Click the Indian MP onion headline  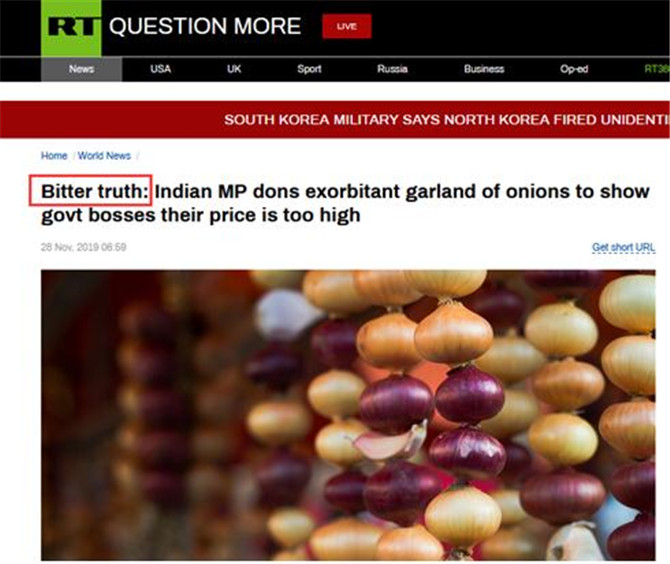pyautogui.click(x=345, y=203)
